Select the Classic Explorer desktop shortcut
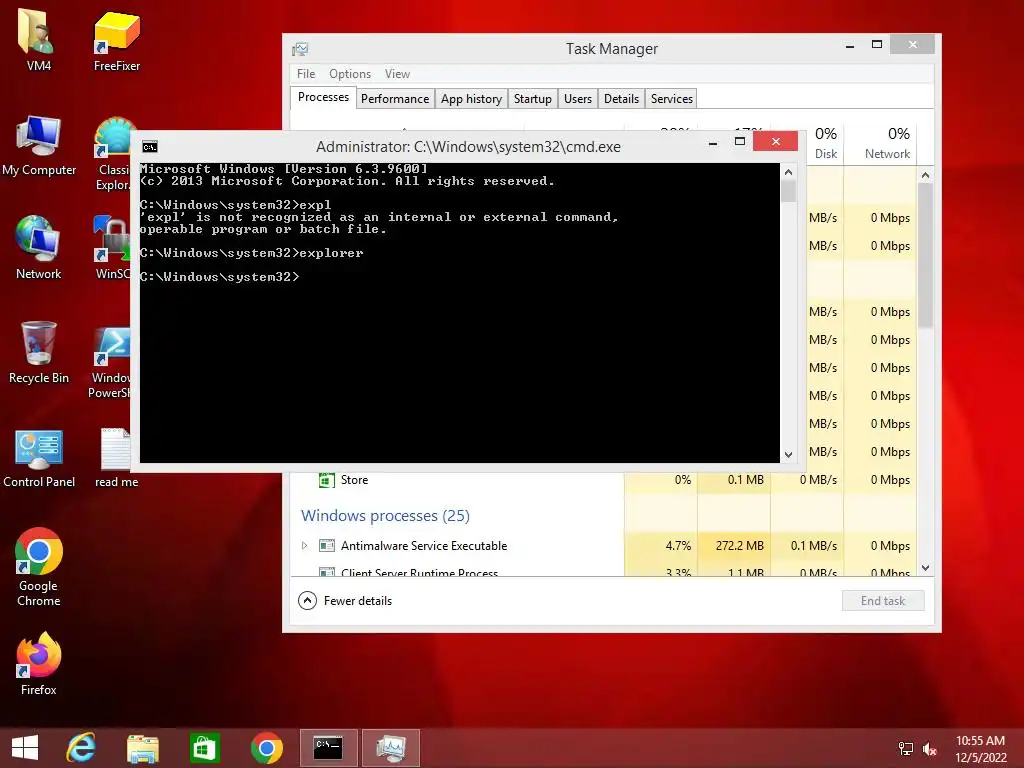1024x768 pixels. click(113, 153)
